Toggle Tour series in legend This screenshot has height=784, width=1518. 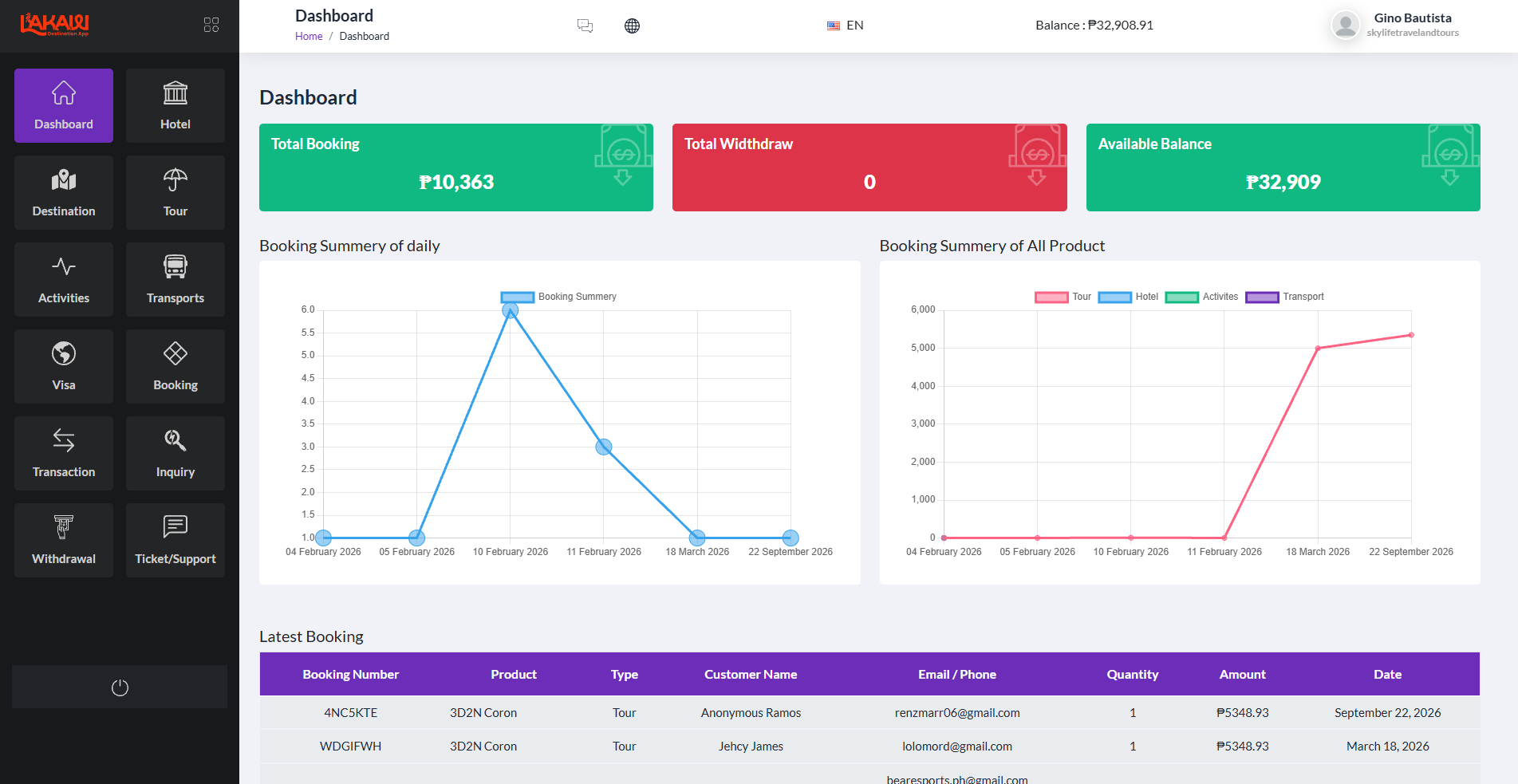point(1063,297)
